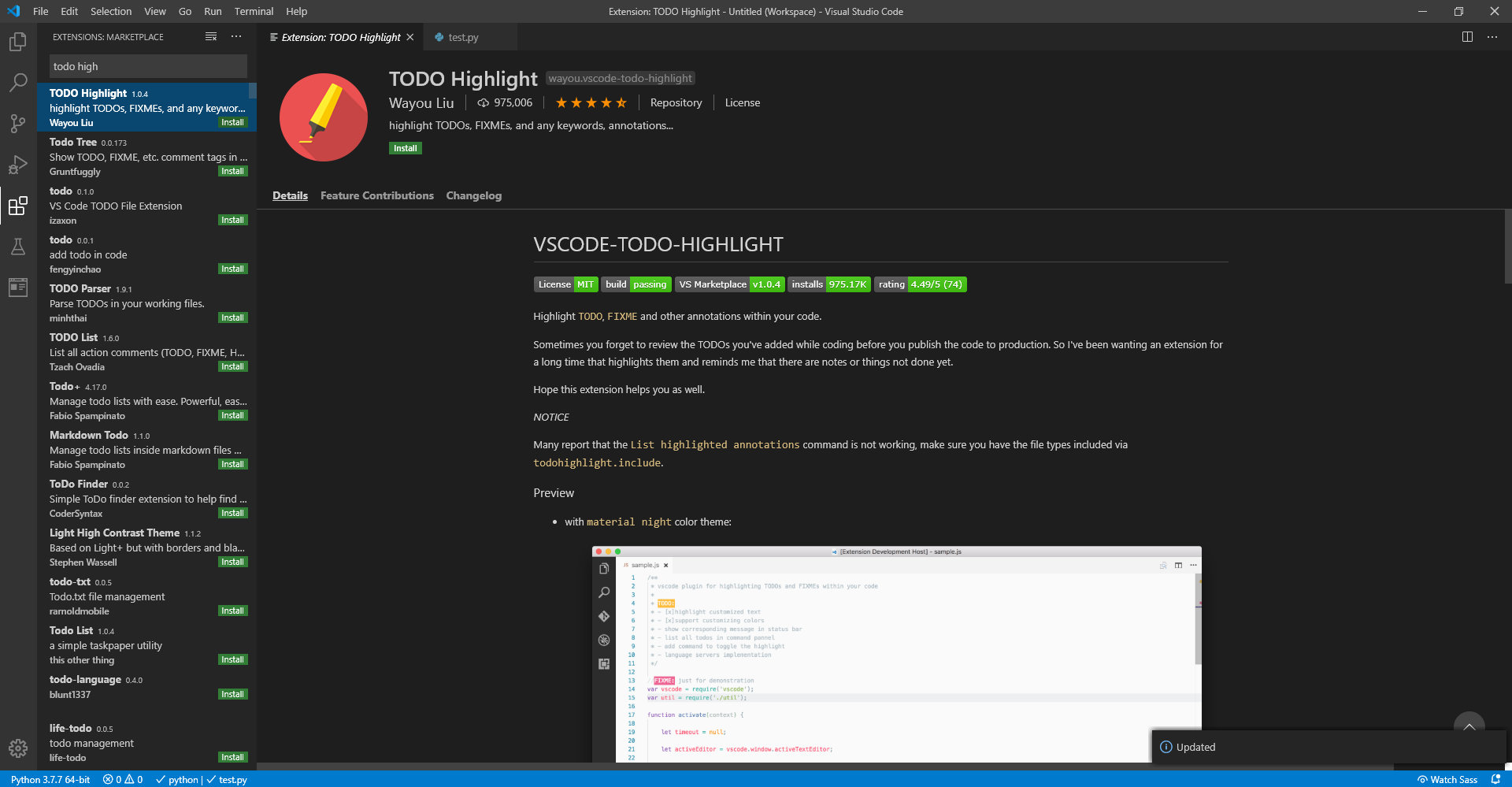Click the details page vertical scrollbar
The height and width of the screenshot is (787, 1512).
(x=1507, y=247)
